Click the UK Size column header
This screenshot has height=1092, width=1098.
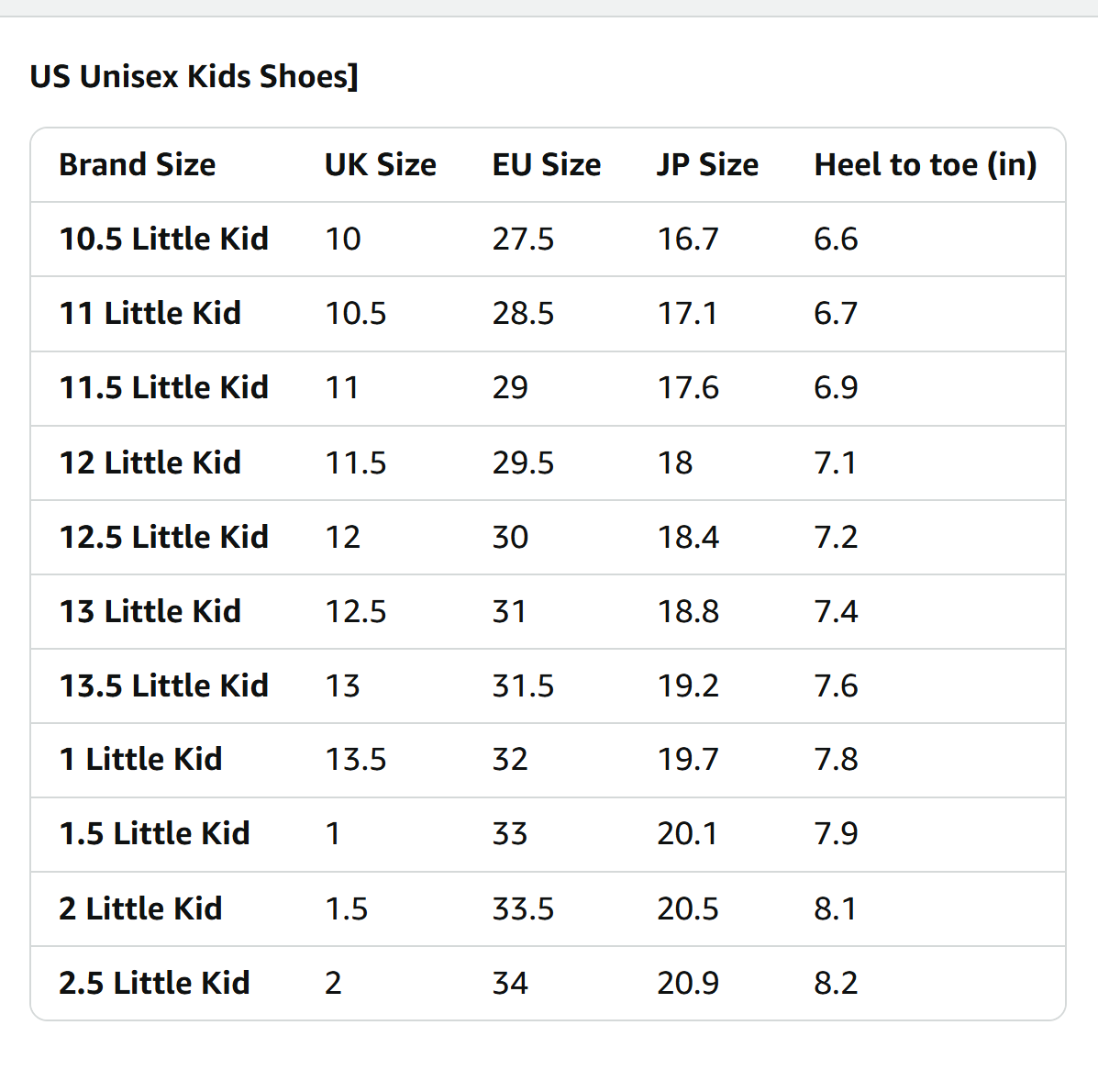(381, 164)
